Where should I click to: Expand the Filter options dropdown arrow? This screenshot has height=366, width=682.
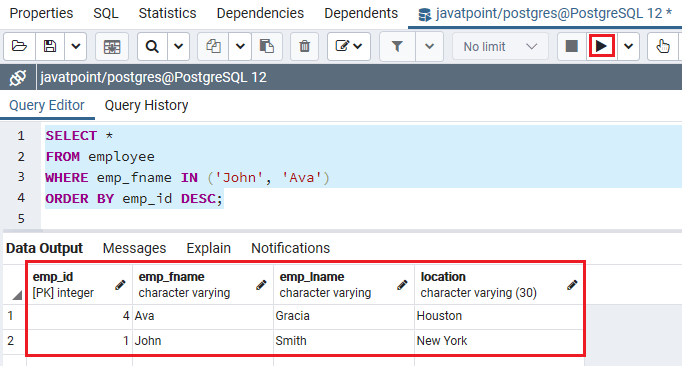(429, 46)
